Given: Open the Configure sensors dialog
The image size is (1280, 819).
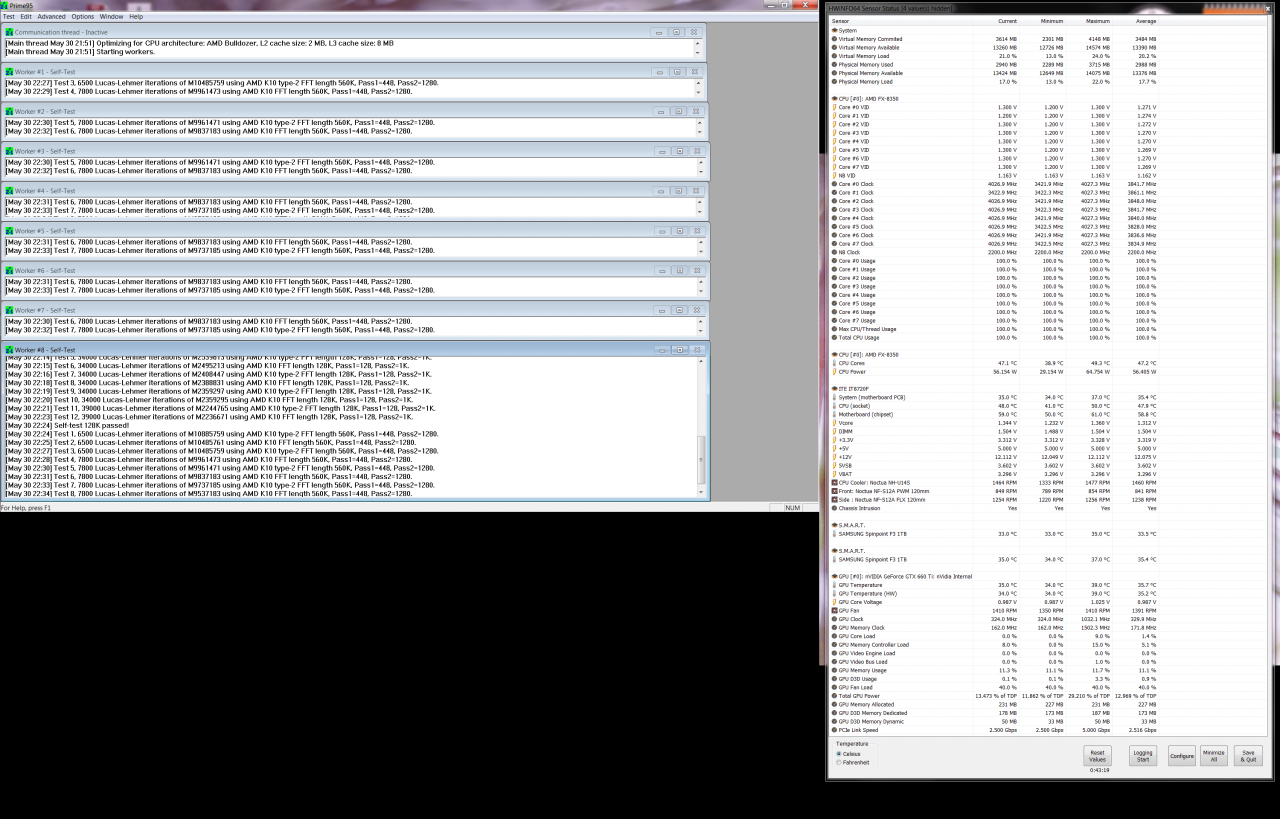Looking at the screenshot, I should [x=1182, y=756].
